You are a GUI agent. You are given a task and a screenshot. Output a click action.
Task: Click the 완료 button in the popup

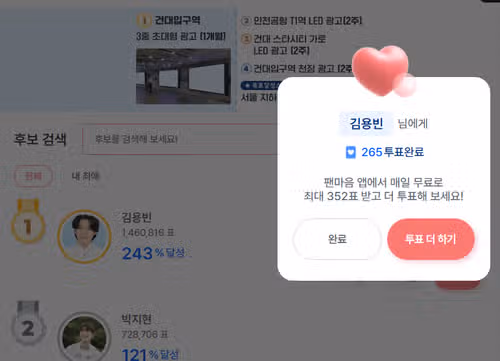[337, 239]
